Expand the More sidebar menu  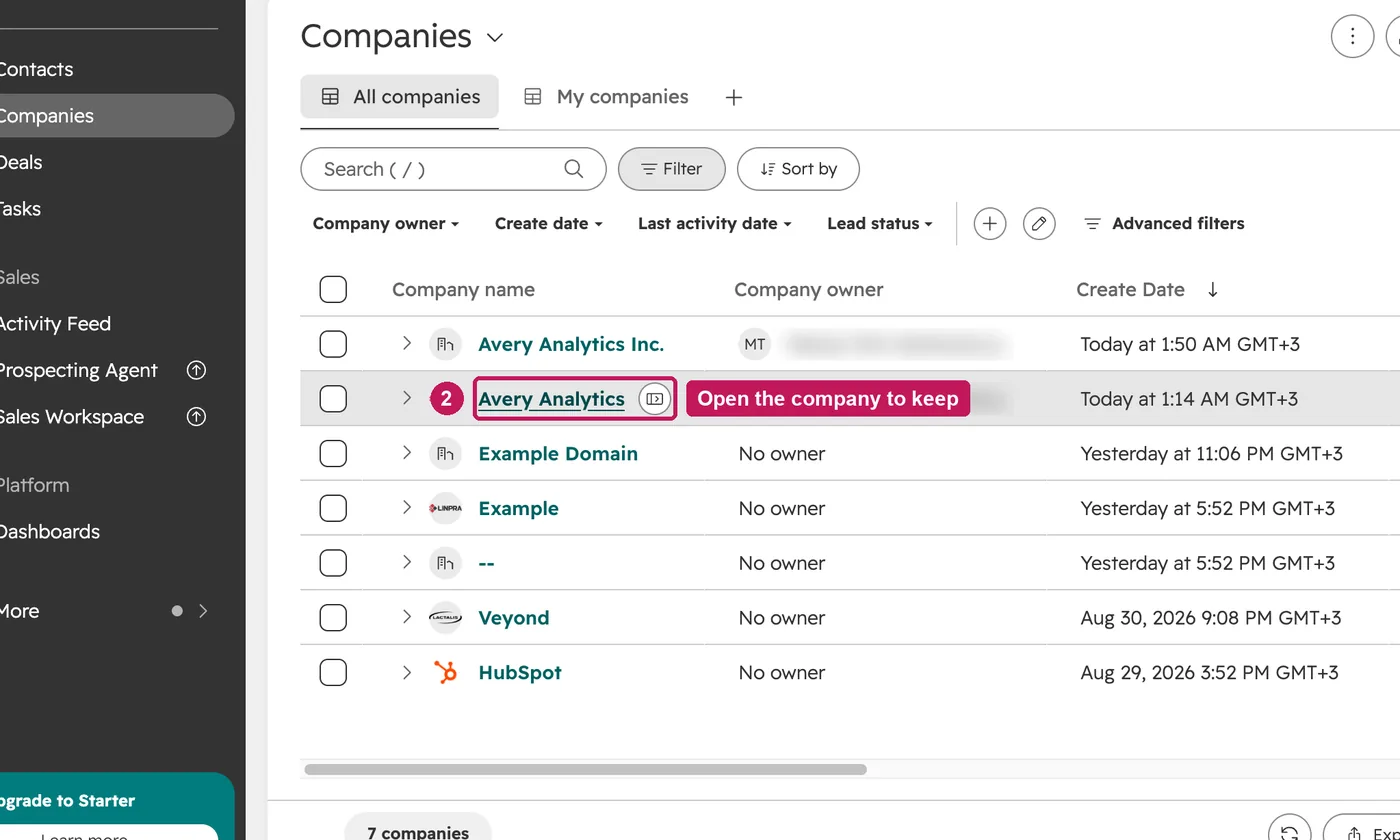pyautogui.click(x=203, y=611)
